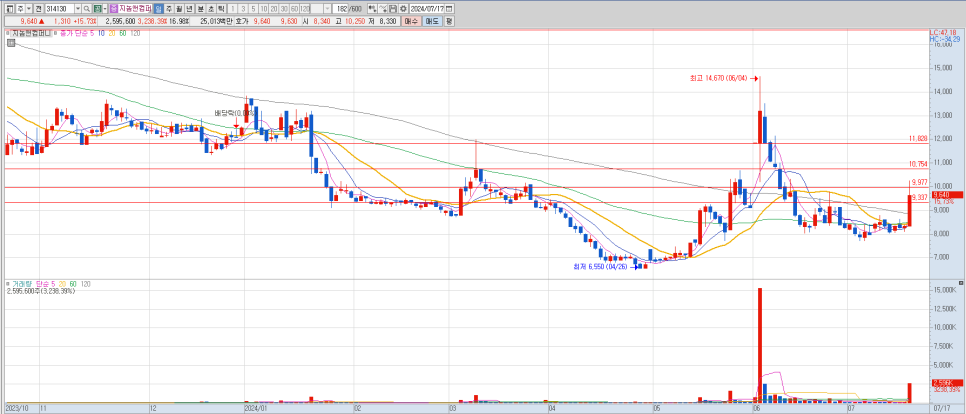
Task: Click the 매수 buy button
Action: pos(411,21)
